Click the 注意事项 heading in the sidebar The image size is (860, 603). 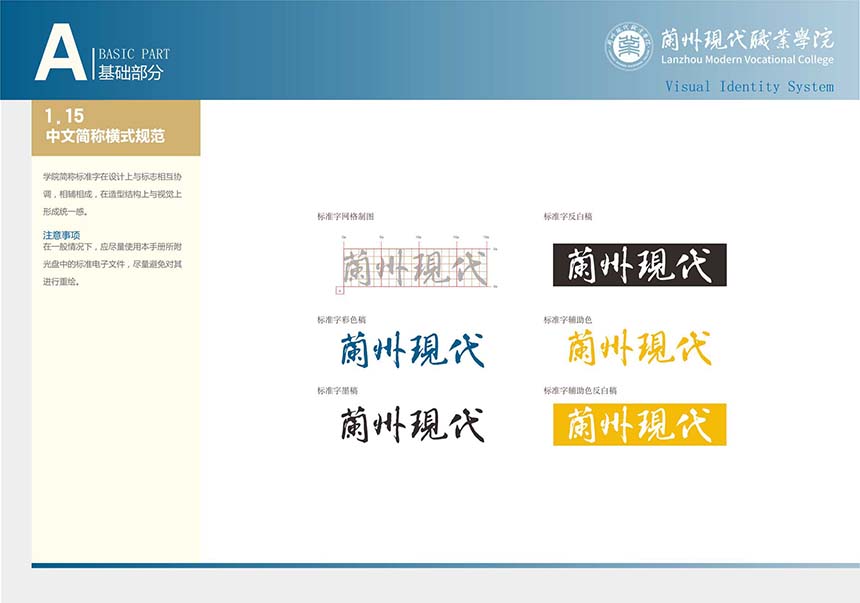tap(62, 234)
